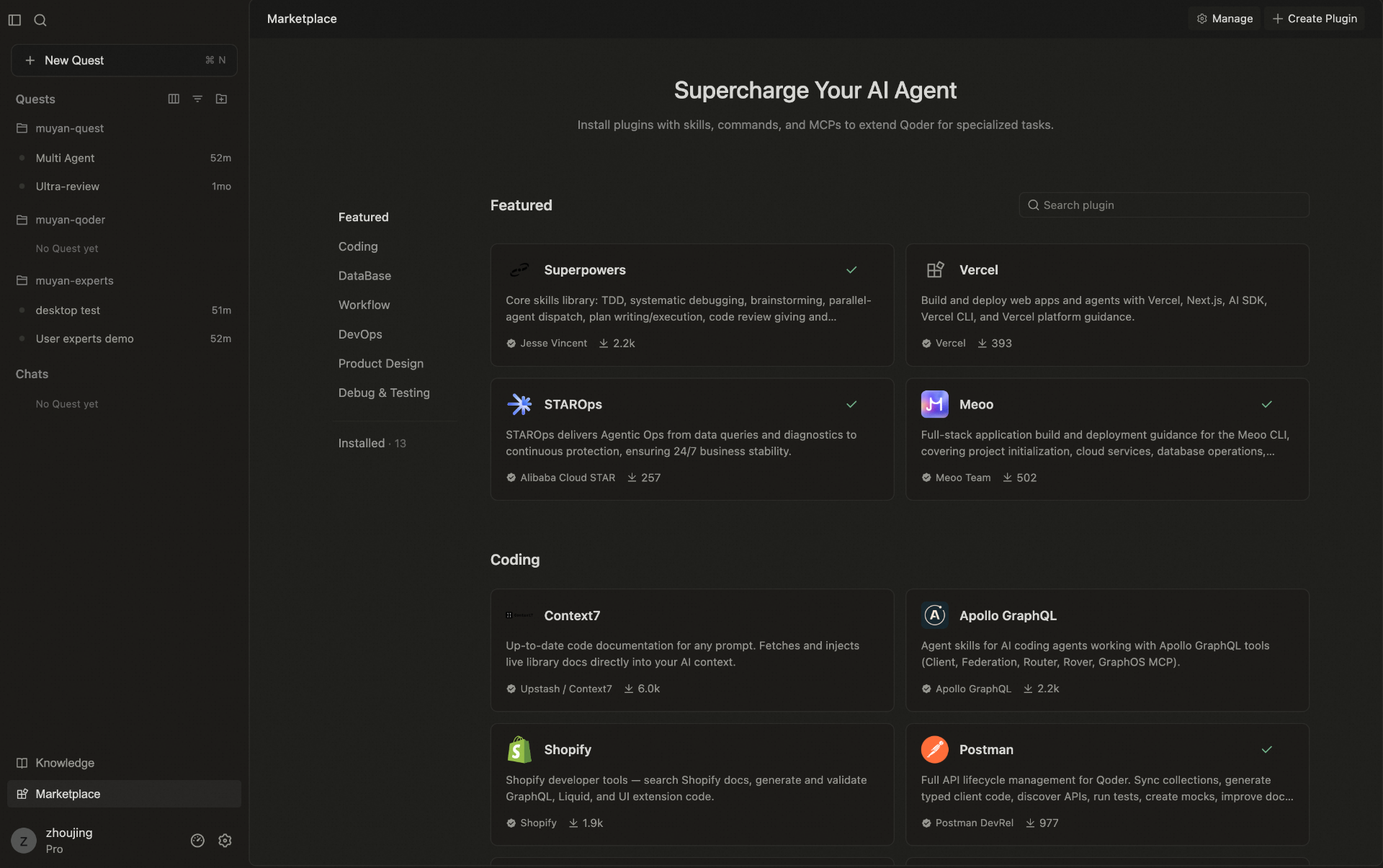Select the Featured category
Viewport: 1383px width, 868px height.
363,217
